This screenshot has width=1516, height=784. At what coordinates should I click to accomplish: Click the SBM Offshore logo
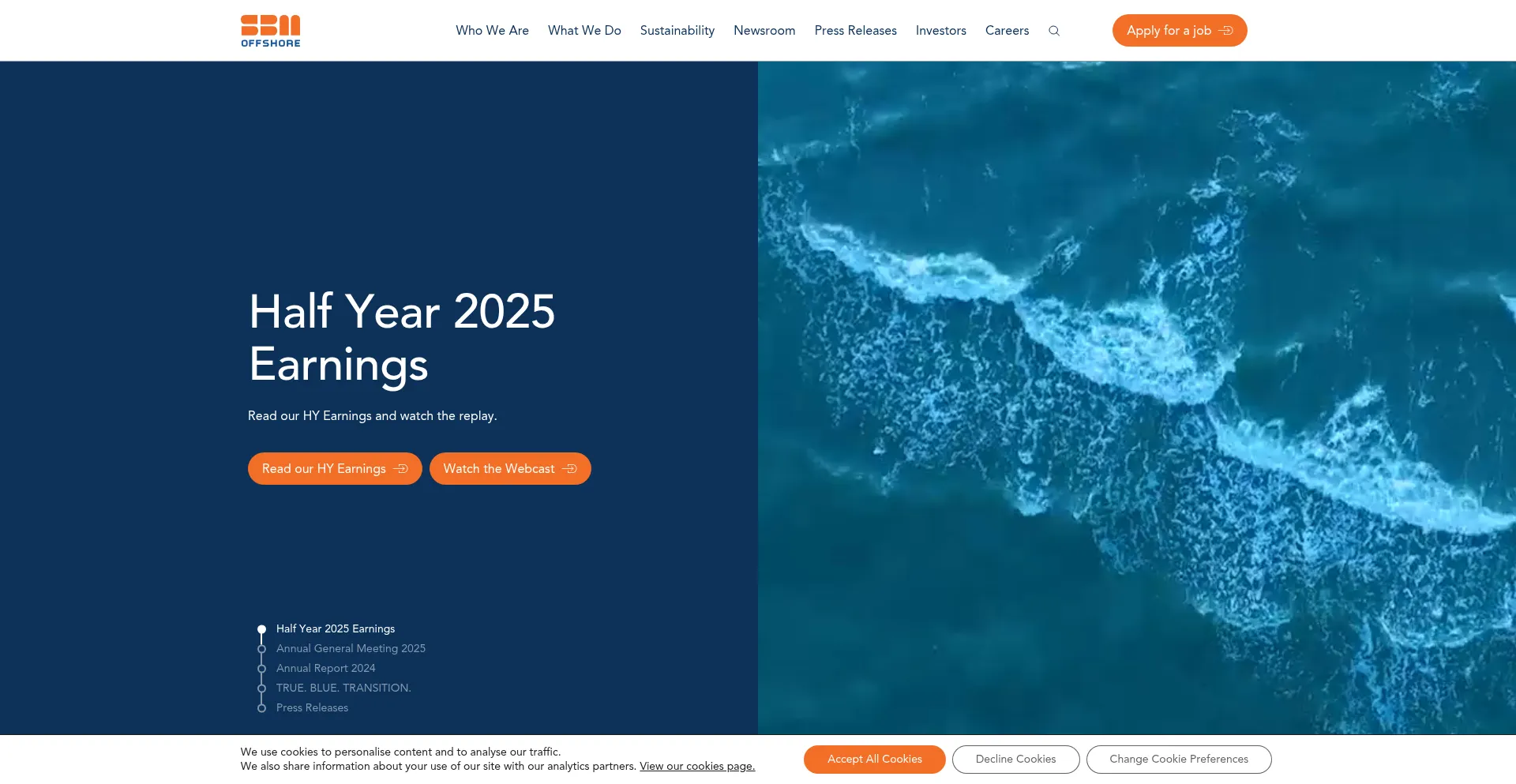[270, 31]
